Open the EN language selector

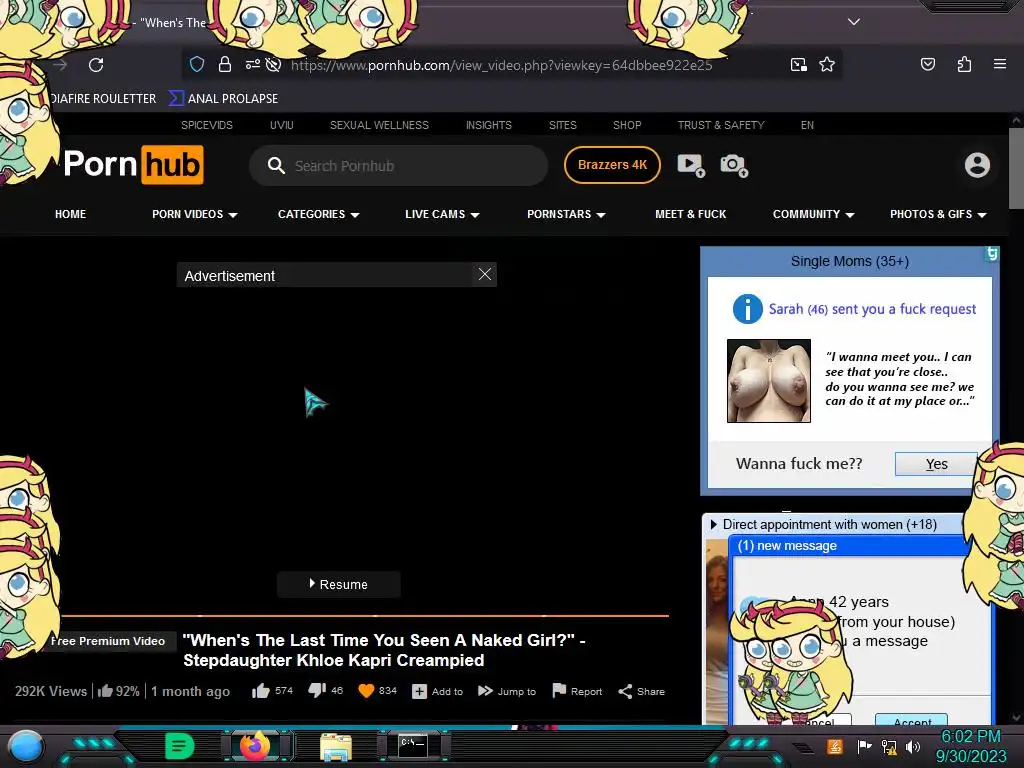807,125
